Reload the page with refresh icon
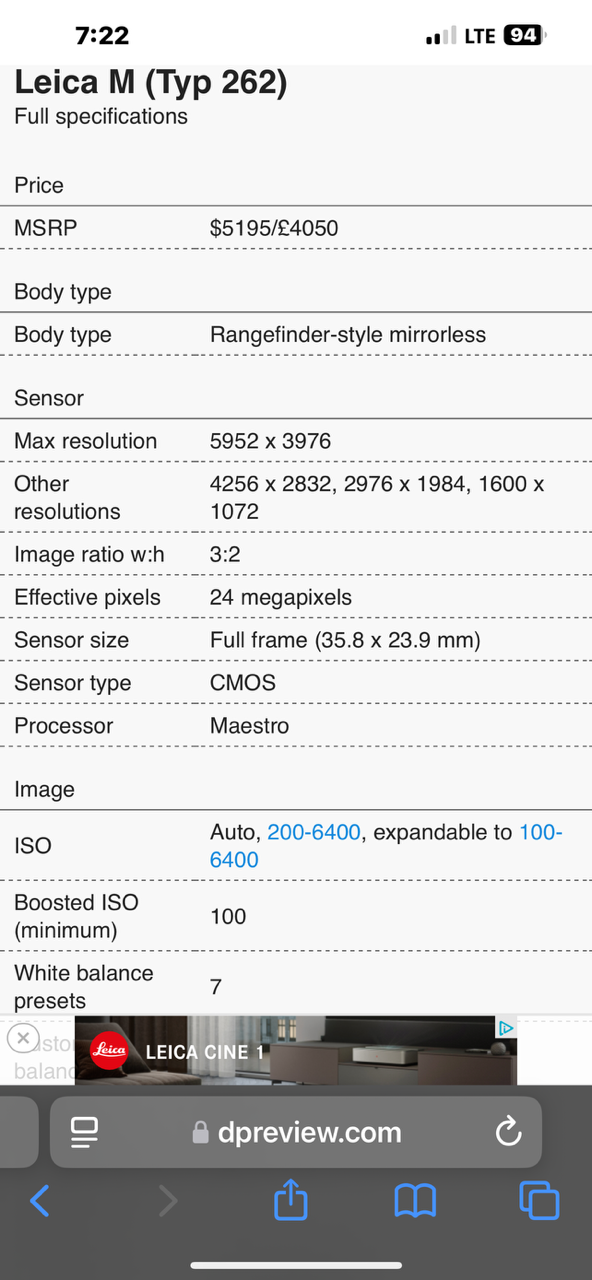The image size is (592, 1280). [508, 1132]
